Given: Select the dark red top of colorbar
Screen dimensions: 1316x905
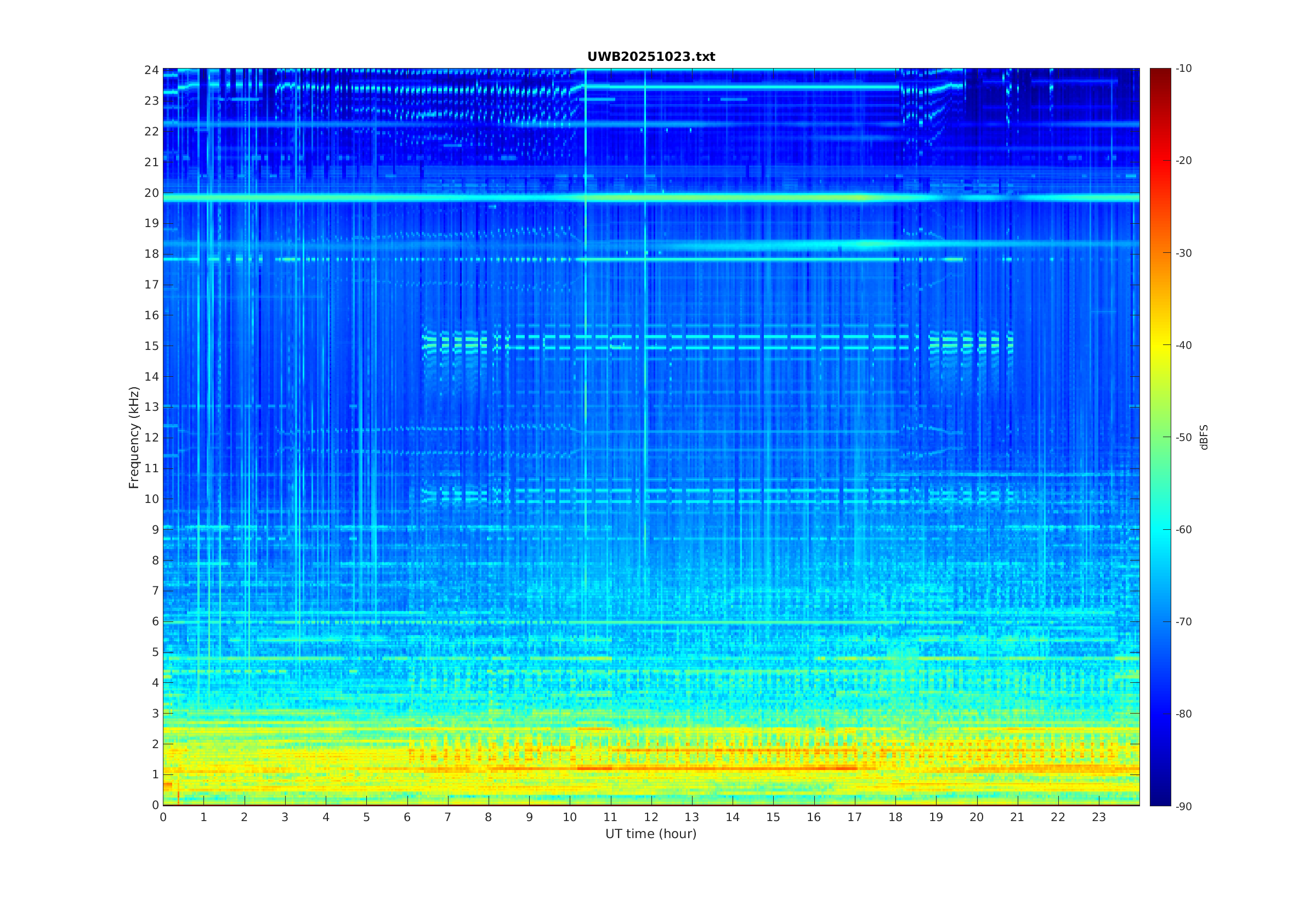Looking at the screenshot, I should click(1160, 72).
